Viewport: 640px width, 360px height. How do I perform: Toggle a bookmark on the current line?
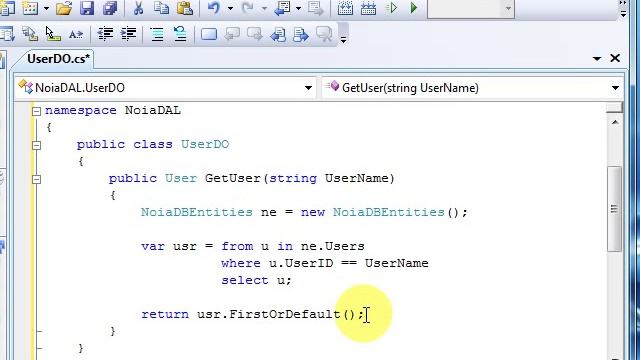click(209, 34)
